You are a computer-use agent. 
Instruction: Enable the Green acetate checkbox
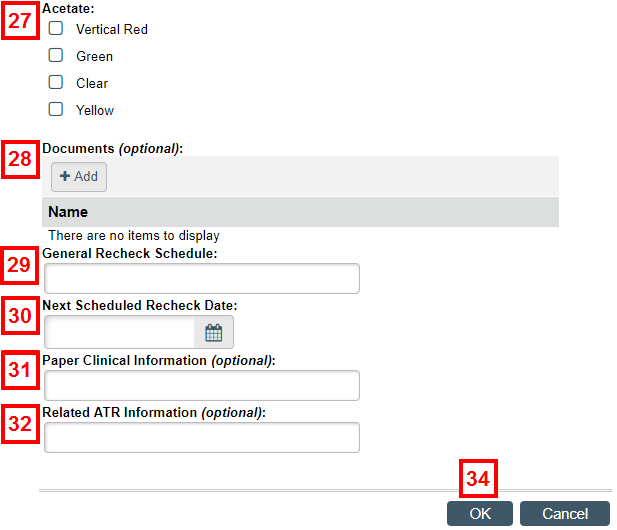tap(55, 55)
